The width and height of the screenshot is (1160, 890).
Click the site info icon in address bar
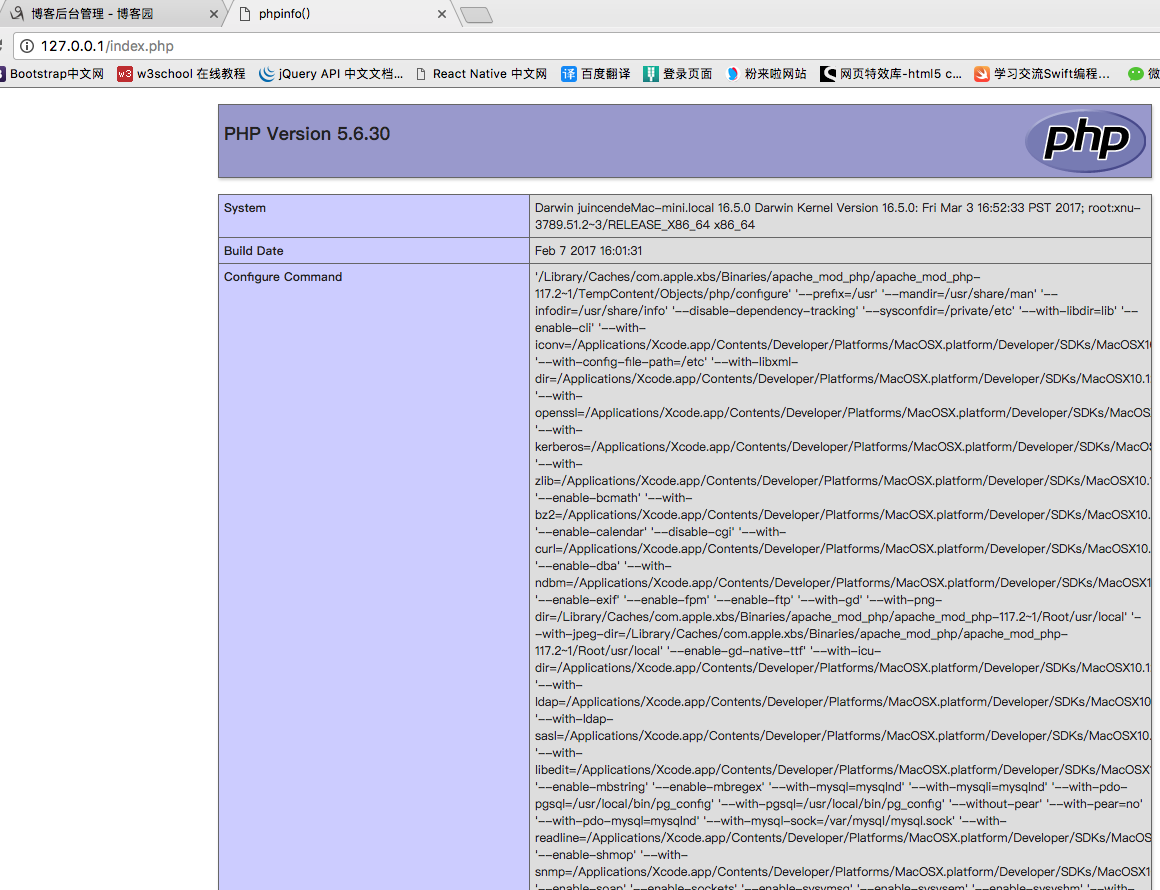tap(27, 46)
